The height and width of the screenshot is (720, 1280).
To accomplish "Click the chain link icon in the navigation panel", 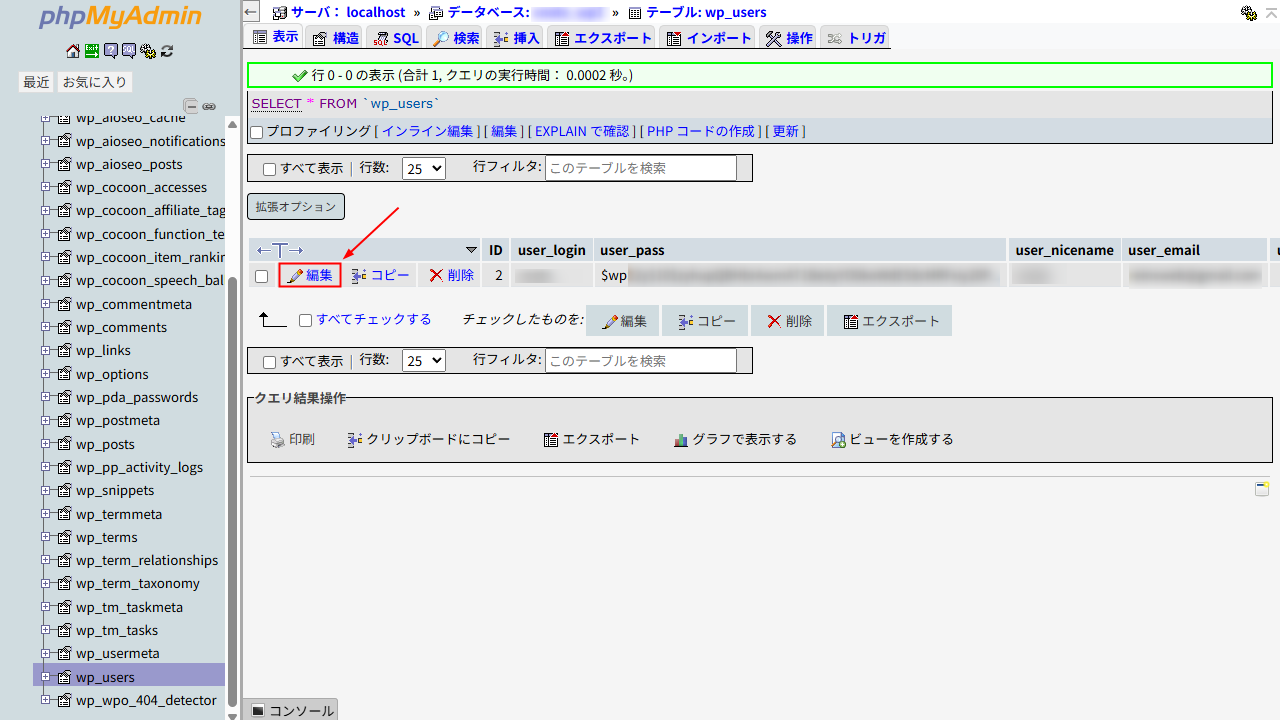I will coord(209,106).
